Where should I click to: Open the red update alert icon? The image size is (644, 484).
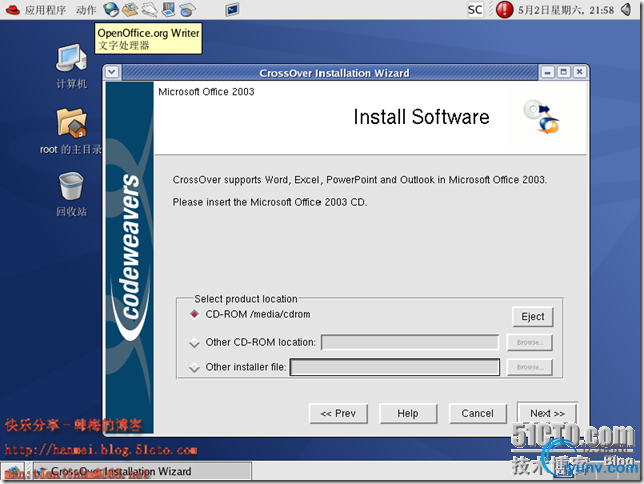(x=504, y=9)
